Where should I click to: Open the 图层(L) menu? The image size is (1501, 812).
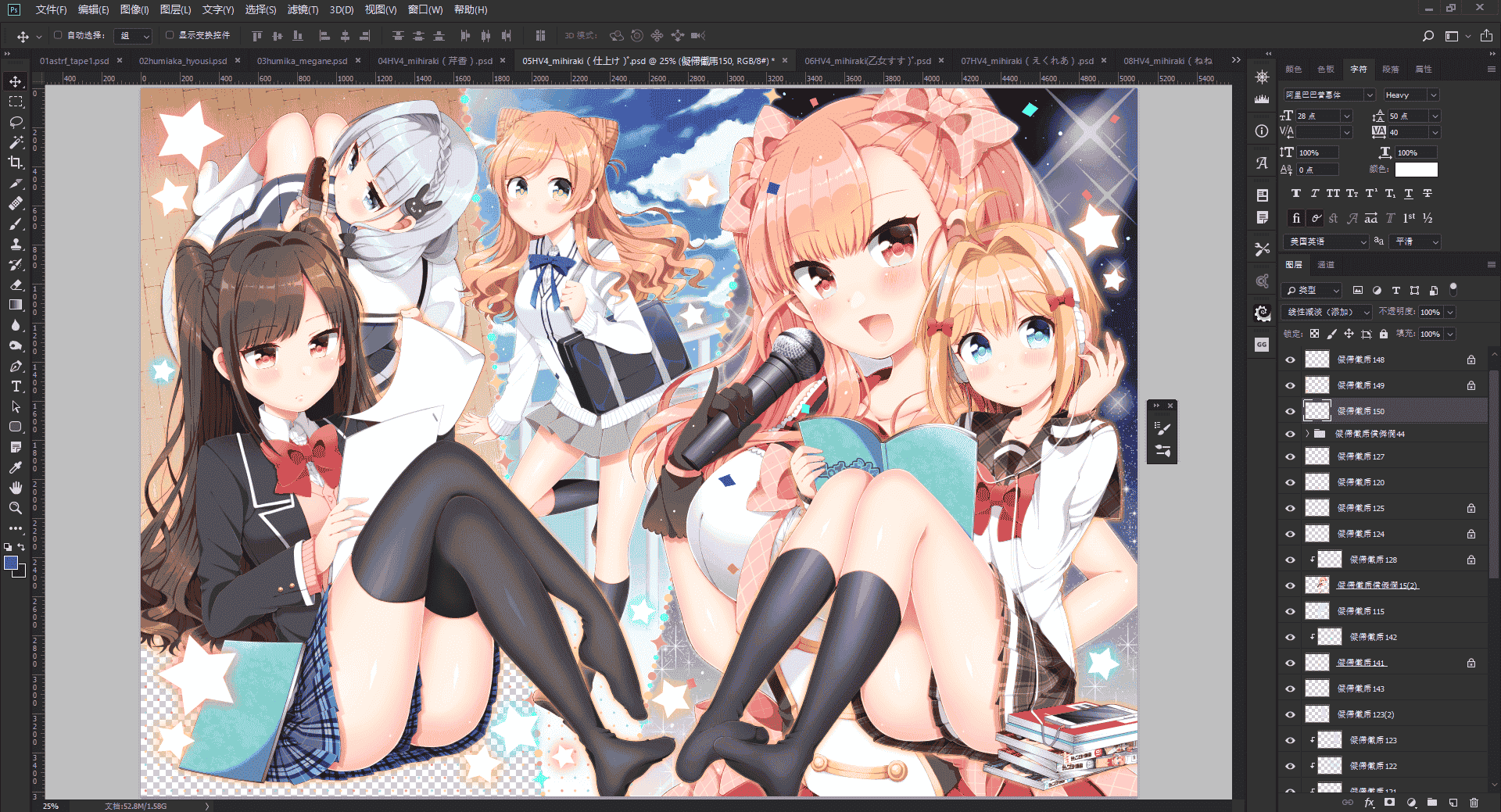[175, 9]
